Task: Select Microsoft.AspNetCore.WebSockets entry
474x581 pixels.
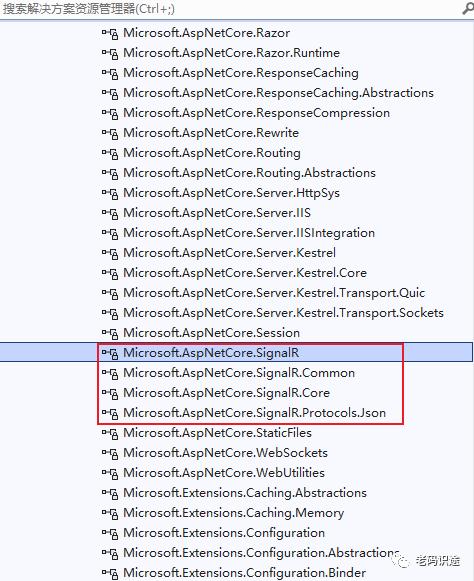Action: coord(225,453)
